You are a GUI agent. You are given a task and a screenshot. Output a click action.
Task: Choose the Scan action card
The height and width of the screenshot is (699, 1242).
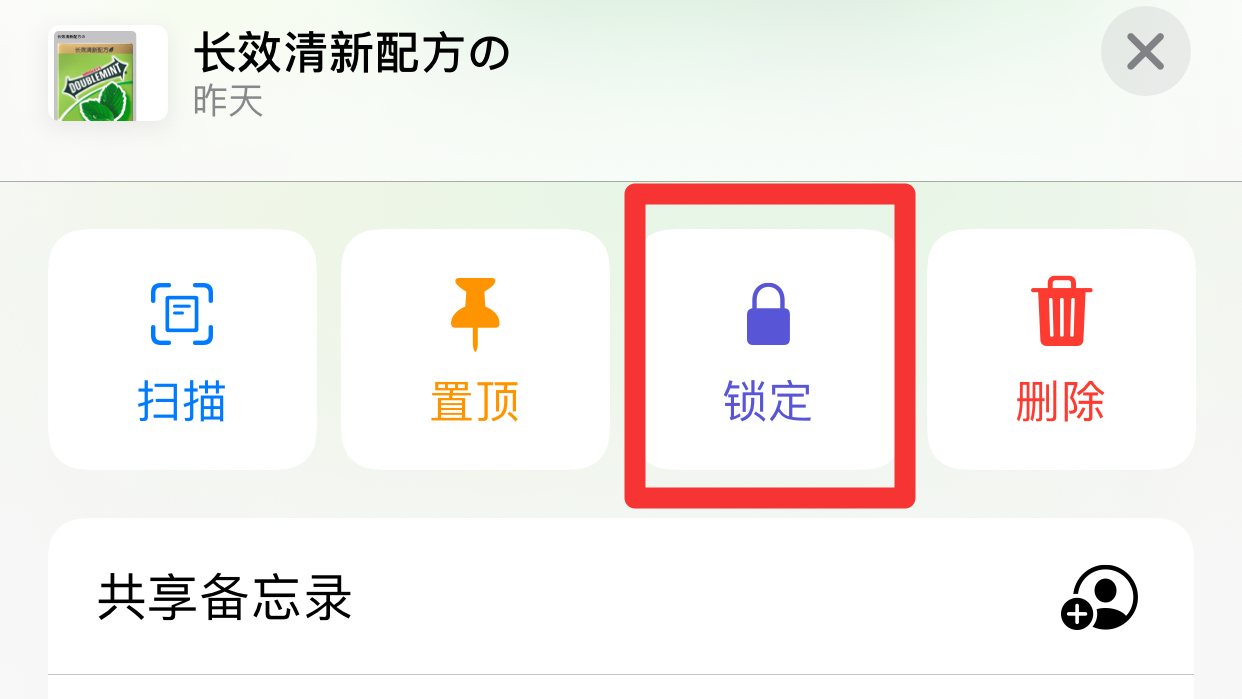click(x=182, y=349)
